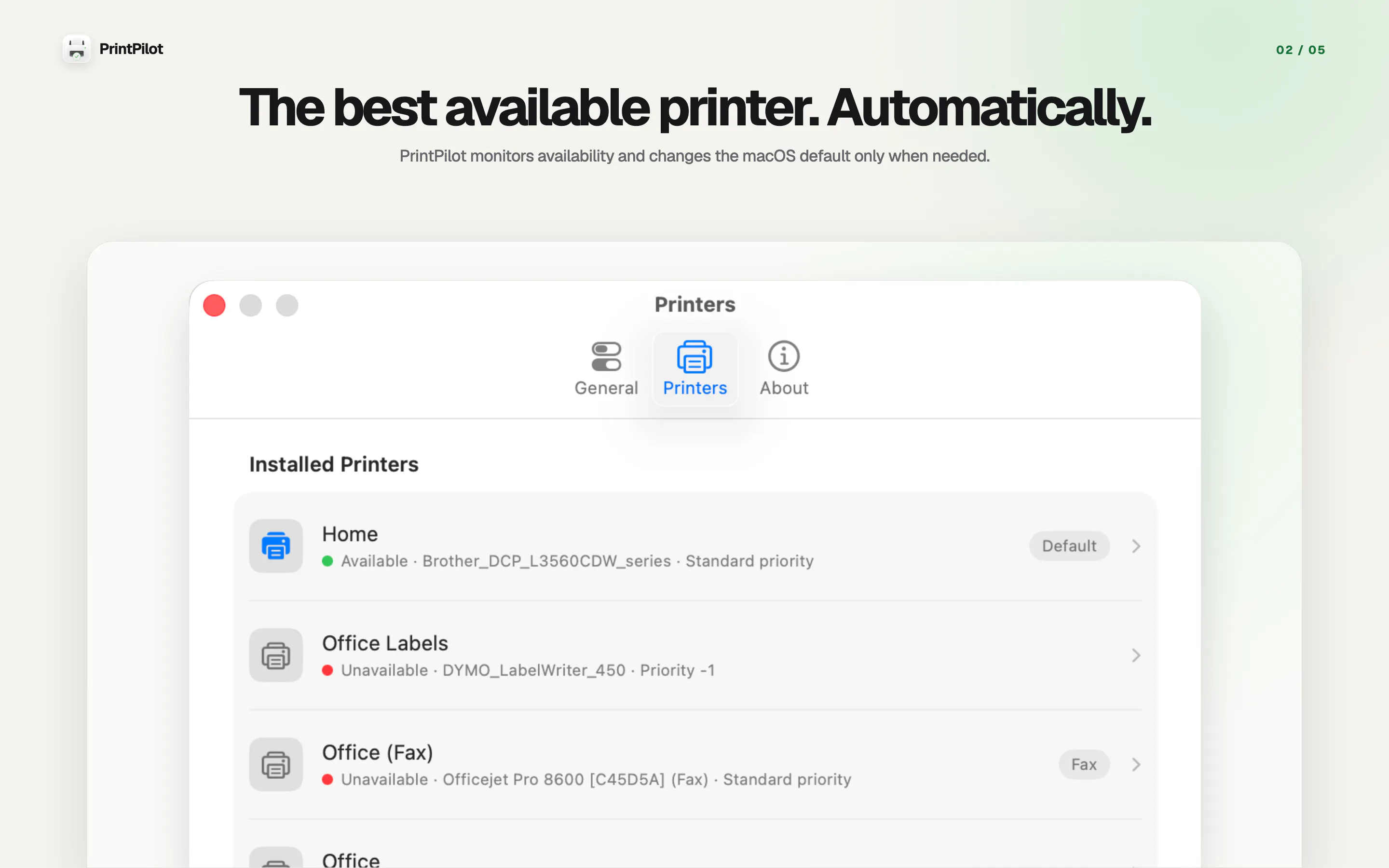Expand the Office Labels row chevron
Viewport: 1389px width, 868px height.
click(1135, 655)
